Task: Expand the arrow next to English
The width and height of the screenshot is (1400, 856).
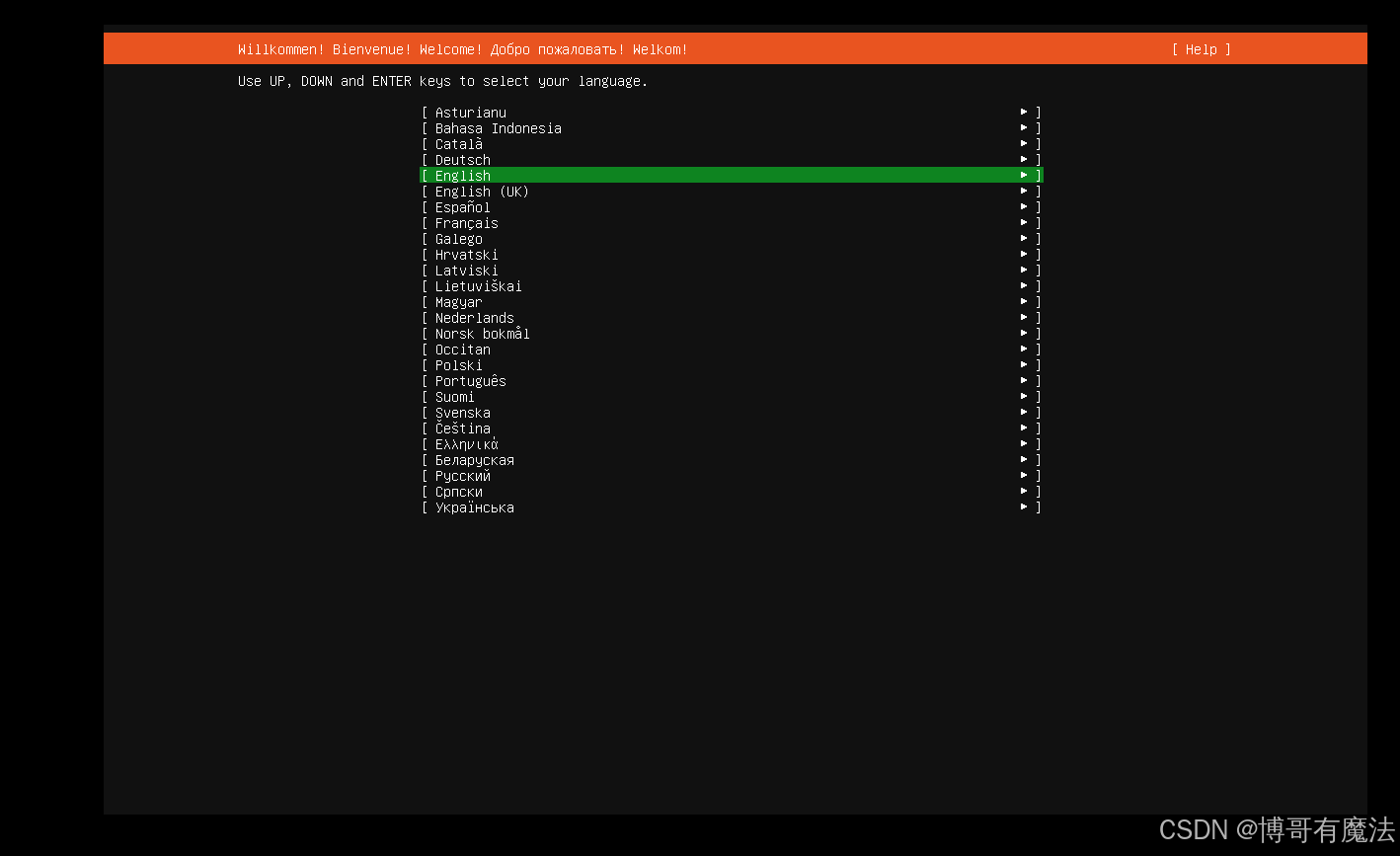Action: pyautogui.click(x=1024, y=174)
